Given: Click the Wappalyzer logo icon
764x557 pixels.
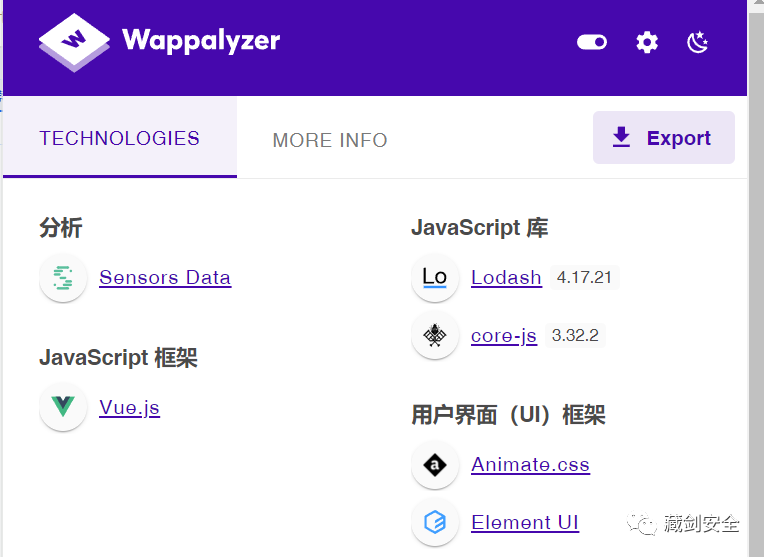Looking at the screenshot, I should [74, 42].
